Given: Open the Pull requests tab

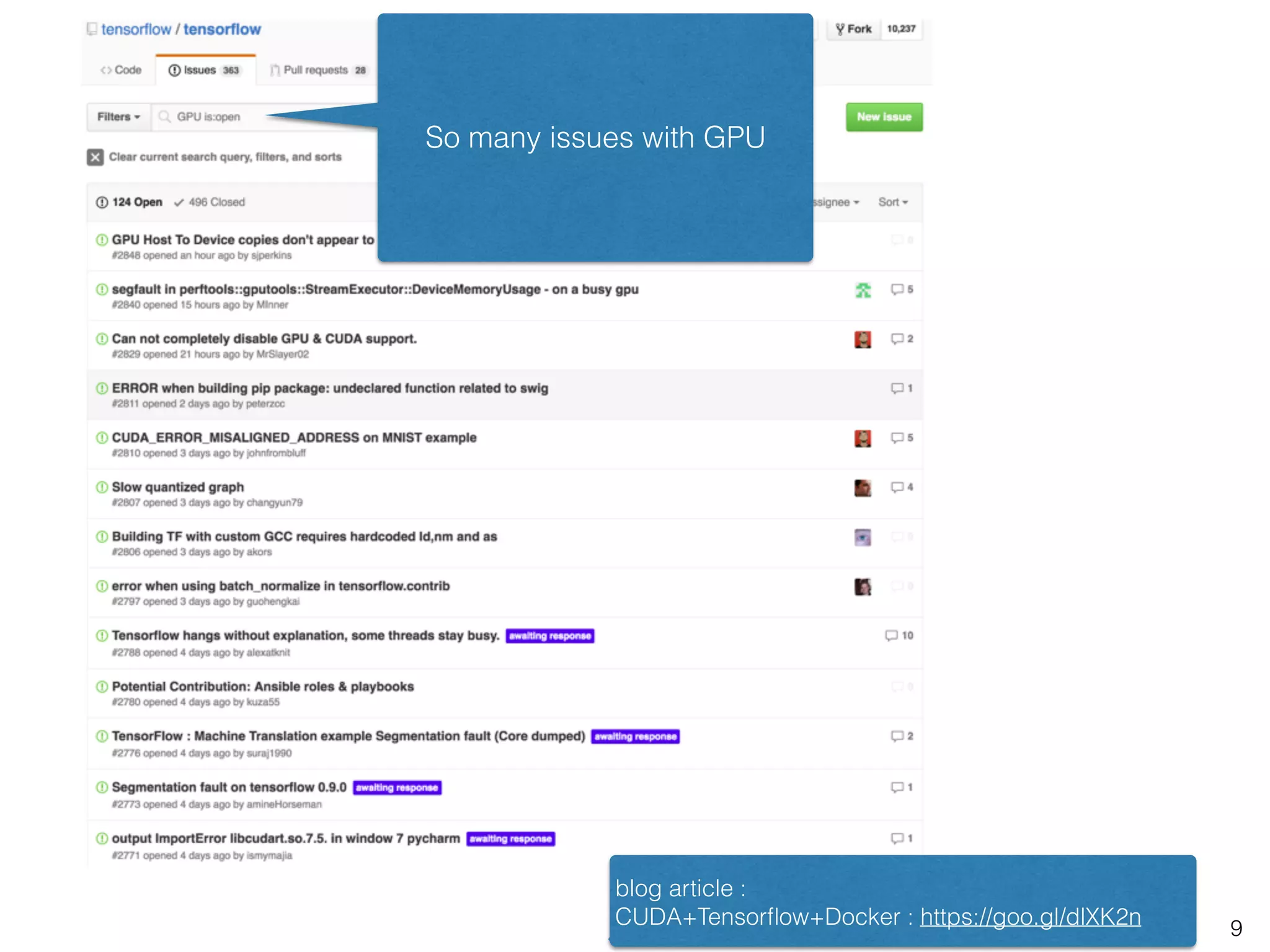Looking at the screenshot, I should pyautogui.click(x=319, y=70).
